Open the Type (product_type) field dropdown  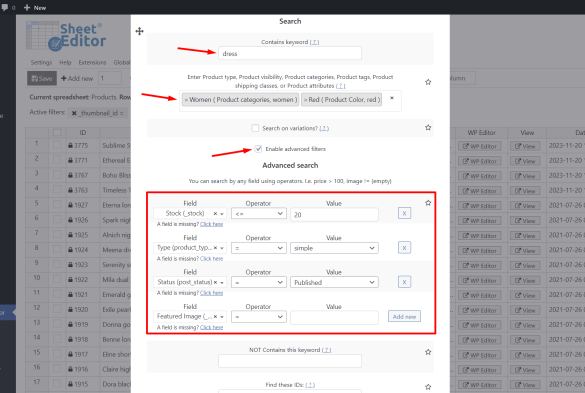pyautogui.click(x=190, y=248)
